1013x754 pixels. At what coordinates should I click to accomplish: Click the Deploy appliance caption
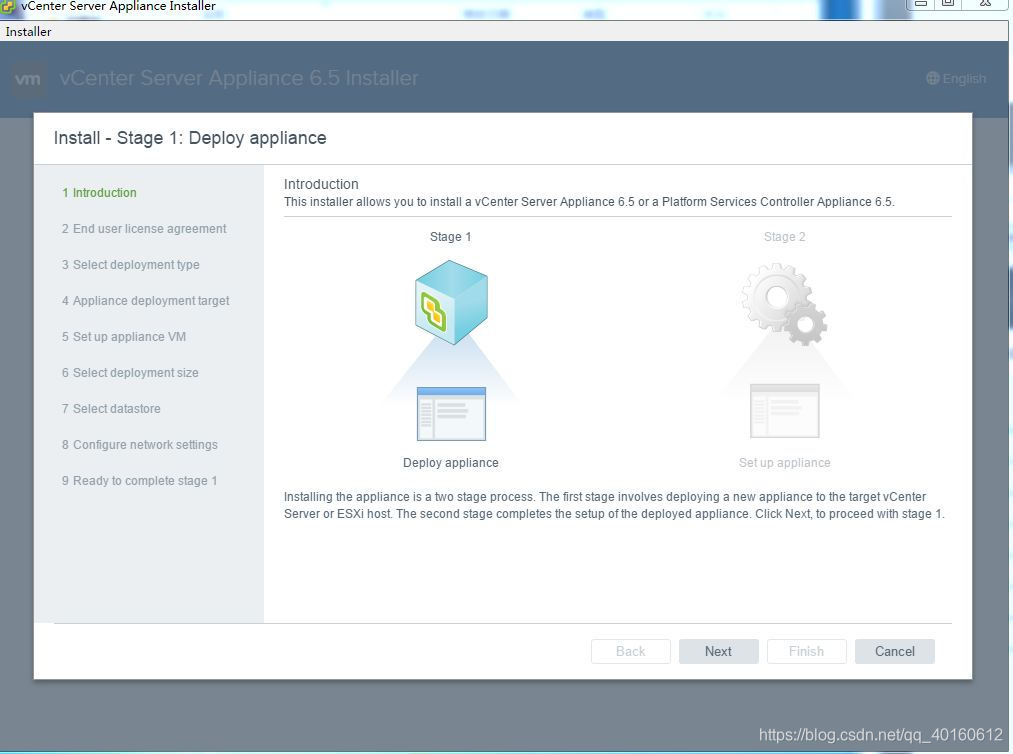(450, 463)
